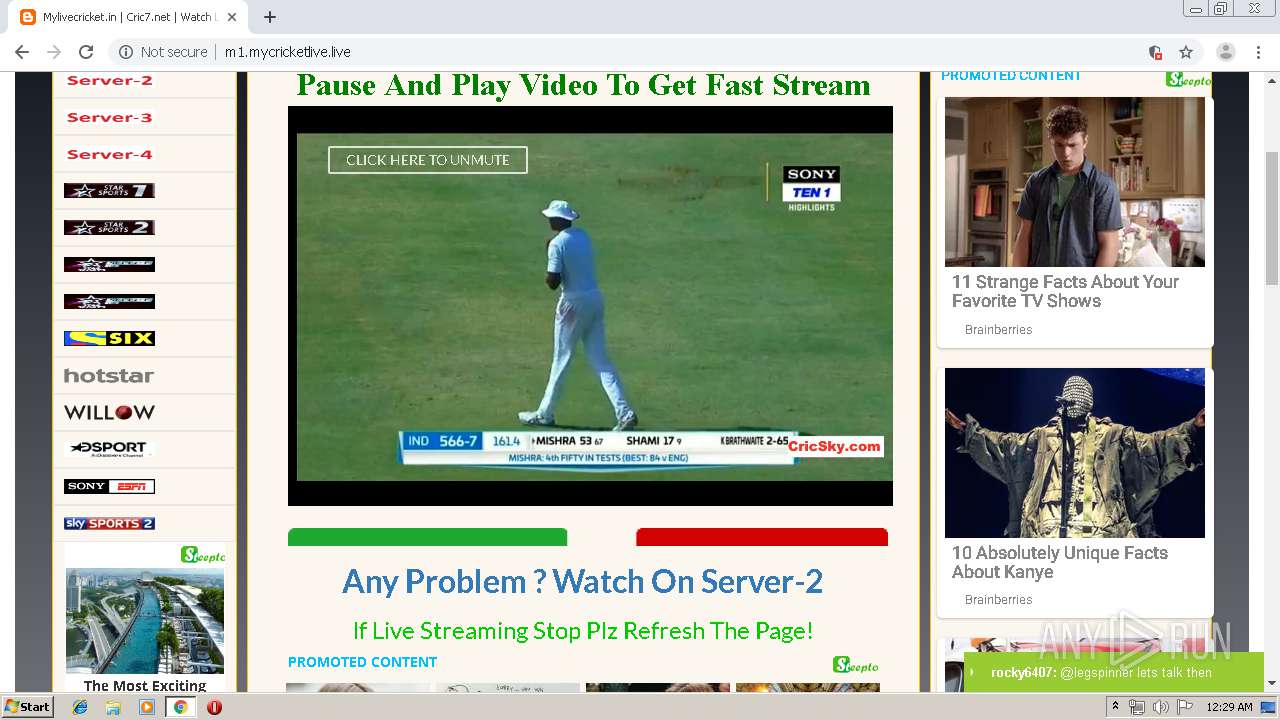
Task: Click the red button below the video
Action: [x=762, y=537]
